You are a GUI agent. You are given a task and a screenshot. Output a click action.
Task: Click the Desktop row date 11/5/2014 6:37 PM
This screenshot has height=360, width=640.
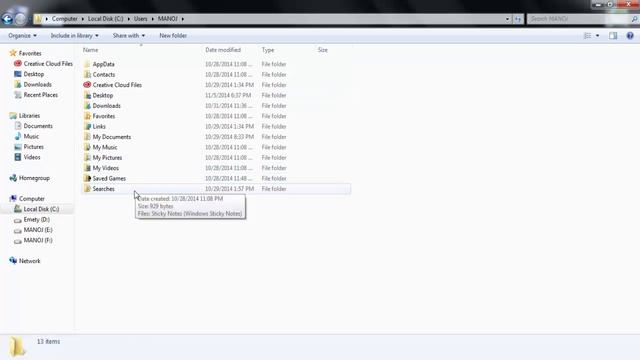point(228,96)
